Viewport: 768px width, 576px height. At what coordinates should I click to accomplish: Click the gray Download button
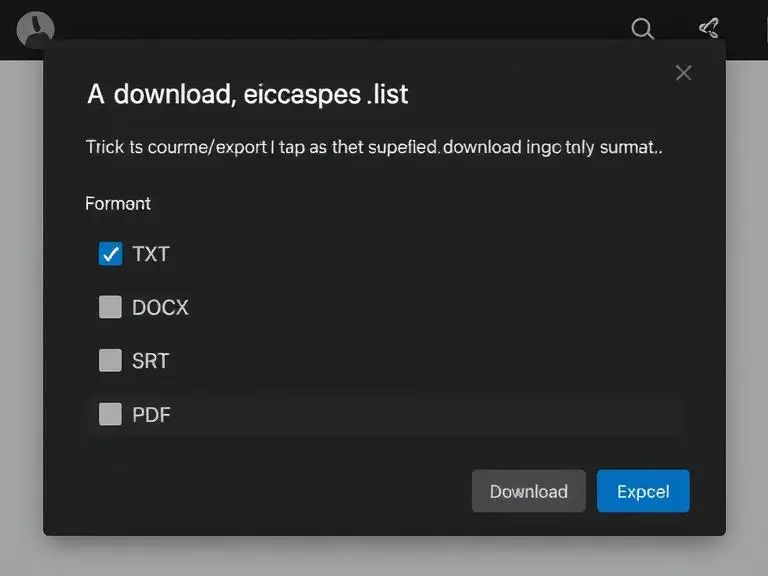(528, 491)
